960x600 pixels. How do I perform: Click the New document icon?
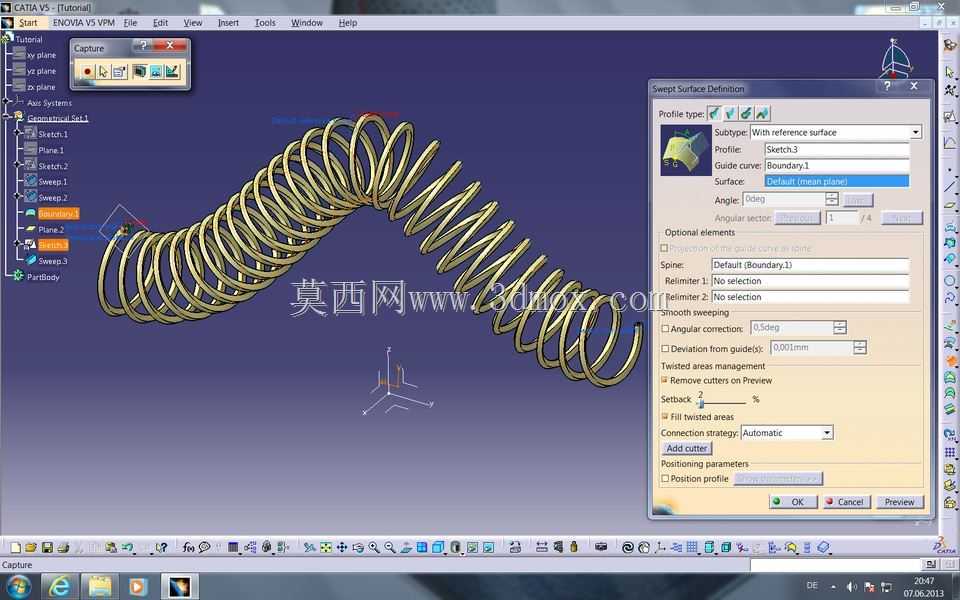click(15, 547)
